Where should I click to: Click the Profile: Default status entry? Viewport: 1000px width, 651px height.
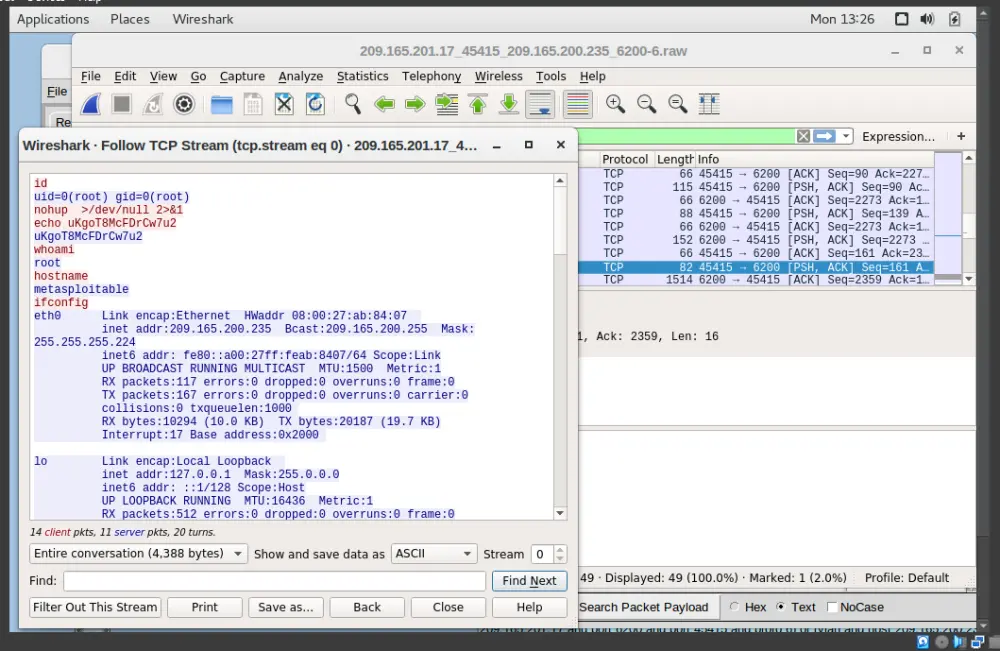point(906,578)
